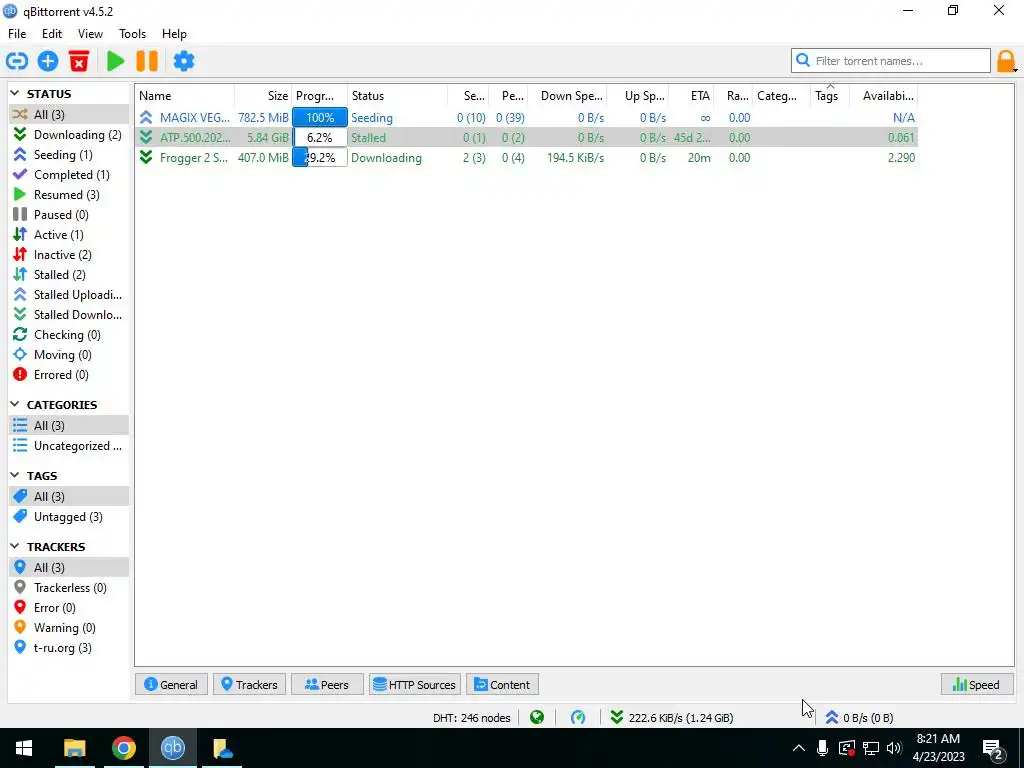Select the Frogger 2 S... torrent row

click(526, 158)
